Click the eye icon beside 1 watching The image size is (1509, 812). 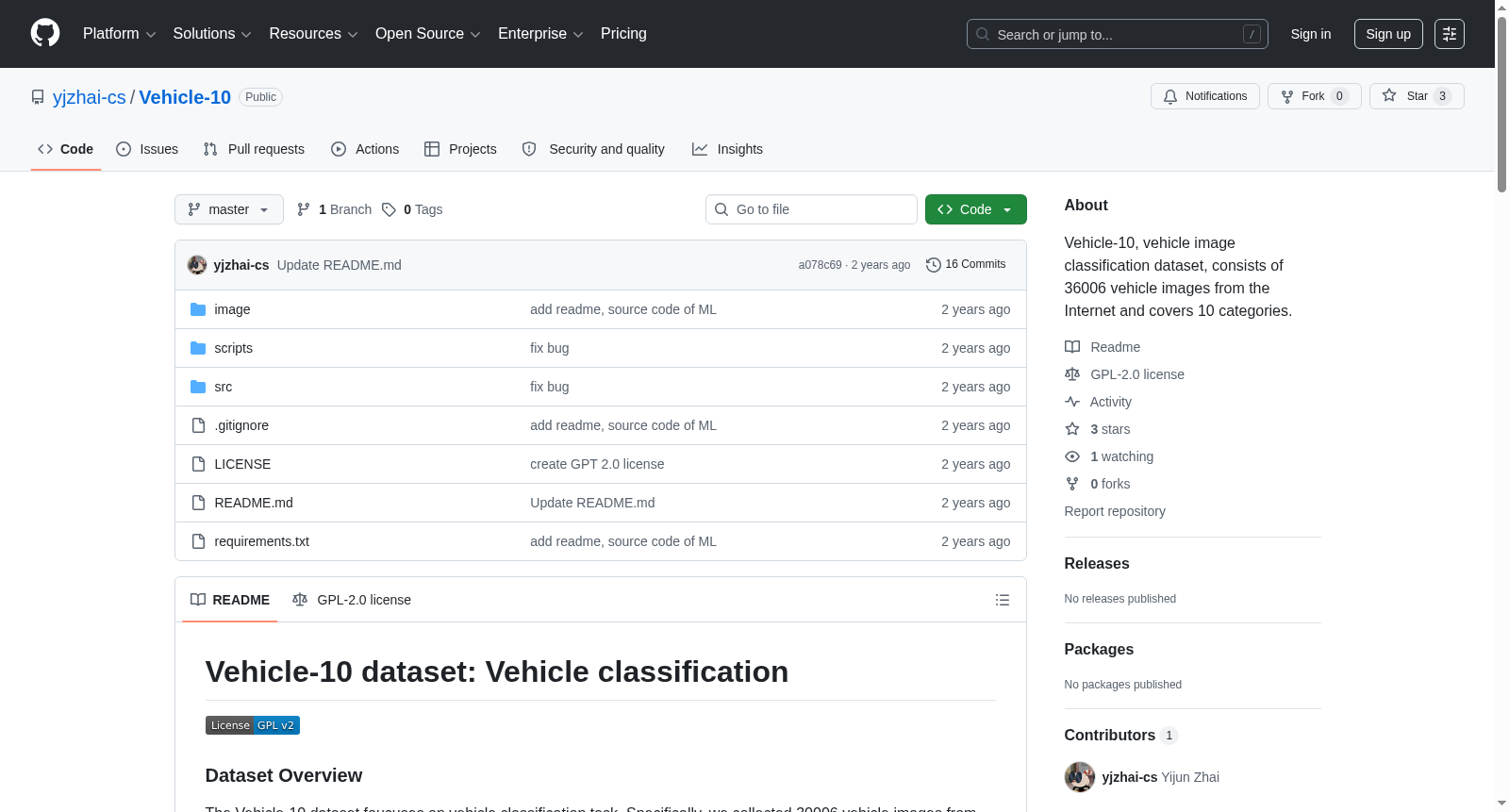click(1072, 456)
